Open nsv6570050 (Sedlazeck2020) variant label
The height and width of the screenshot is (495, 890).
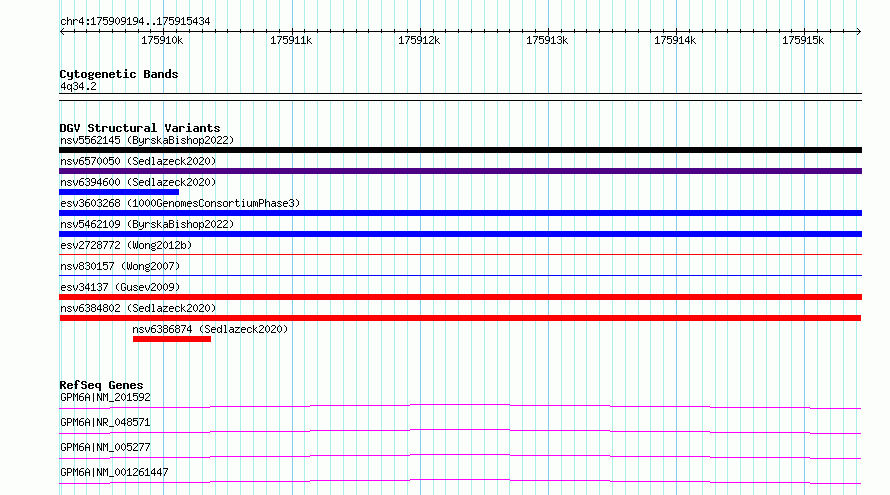tap(138, 161)
